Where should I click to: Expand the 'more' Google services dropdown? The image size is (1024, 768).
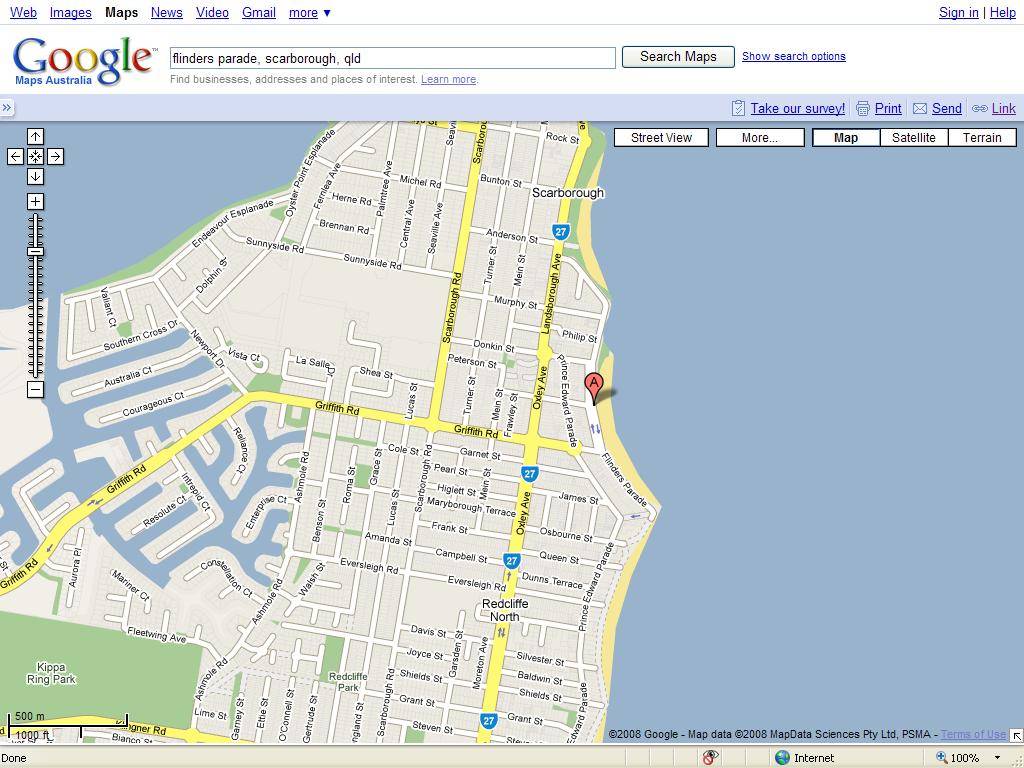[x=309, y=13]
